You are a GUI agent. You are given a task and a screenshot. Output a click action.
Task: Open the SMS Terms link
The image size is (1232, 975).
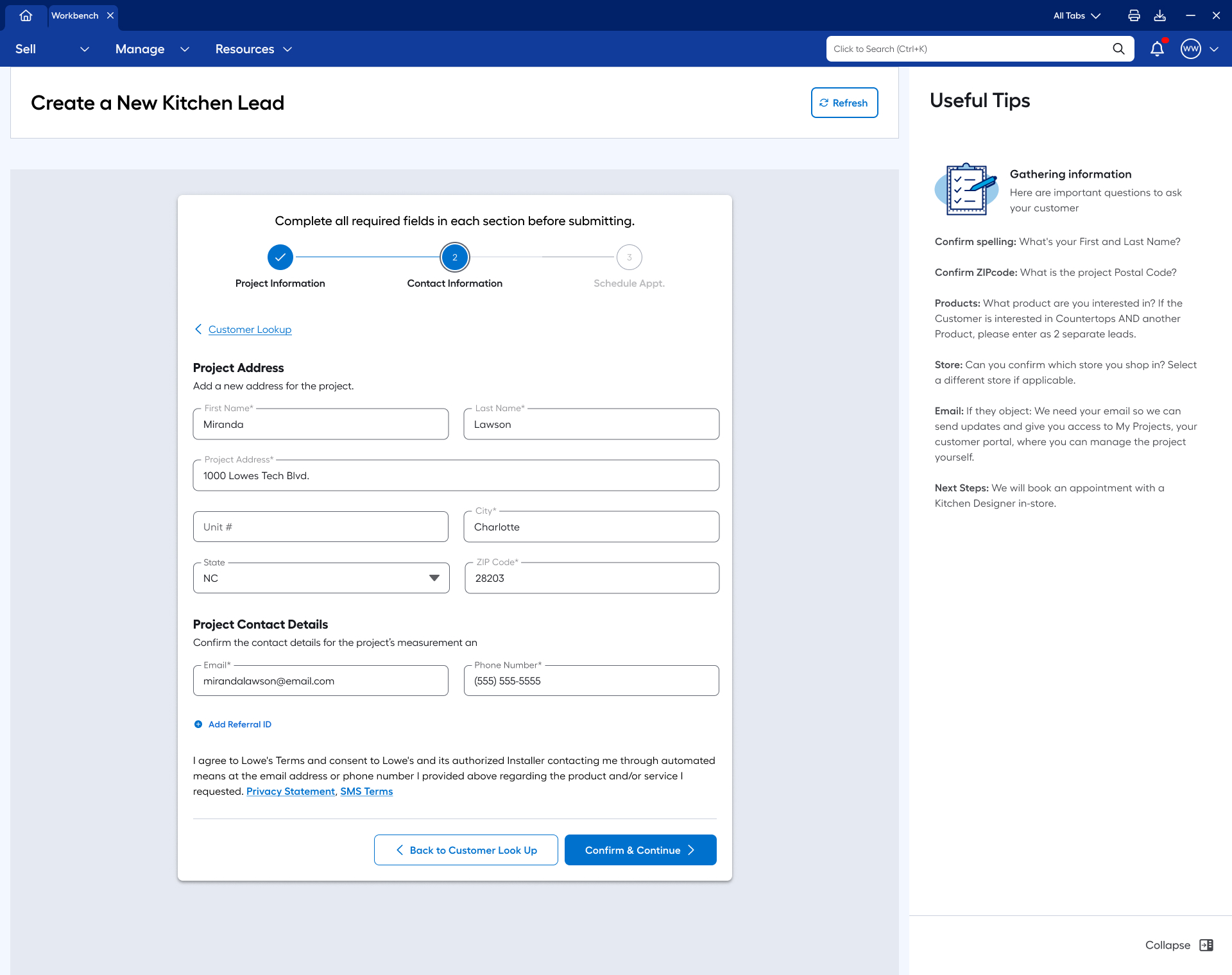[366, 792]
